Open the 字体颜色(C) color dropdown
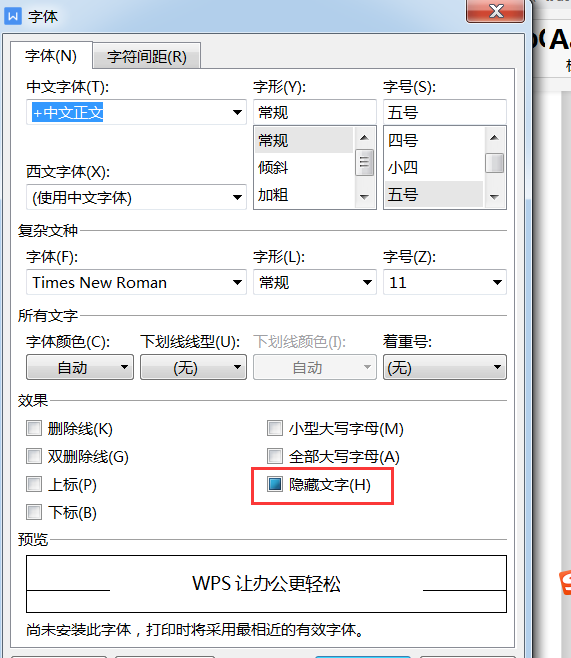This screenshot has width=571, height=658. [80, 367]
